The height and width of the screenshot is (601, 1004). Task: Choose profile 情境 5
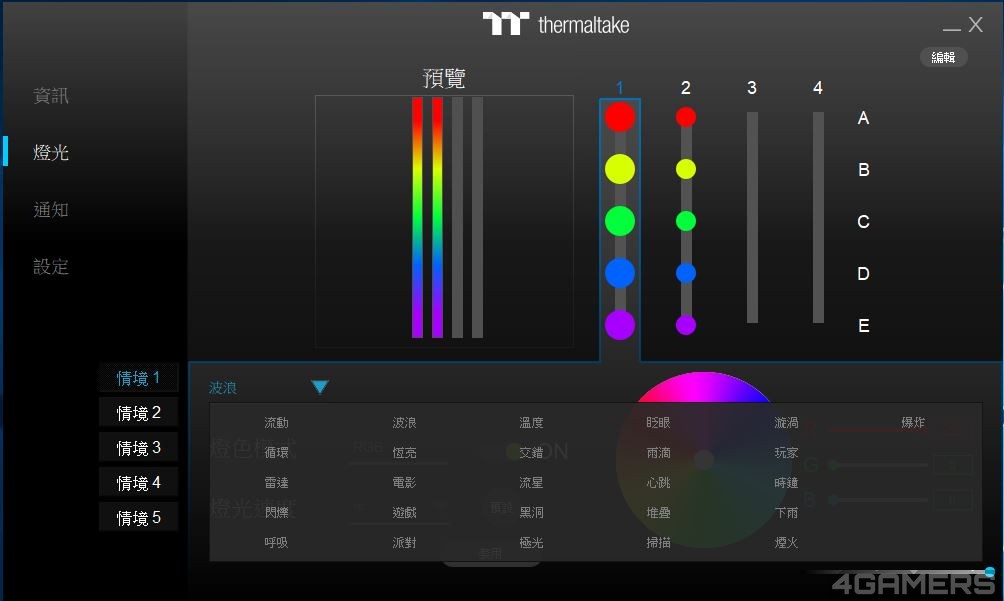click(138, 517)
